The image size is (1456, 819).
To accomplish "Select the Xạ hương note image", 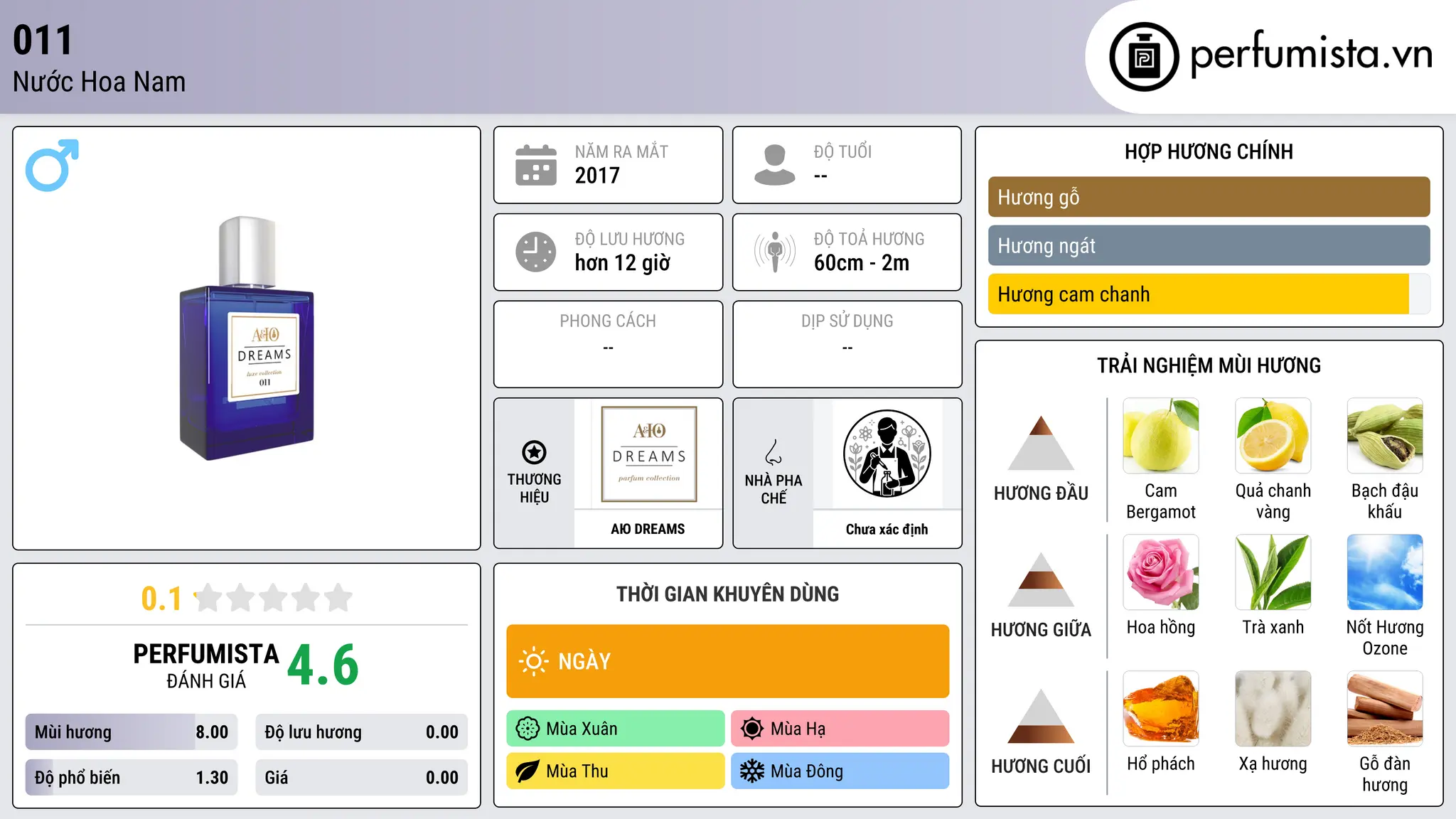I will coord(1273,708).
